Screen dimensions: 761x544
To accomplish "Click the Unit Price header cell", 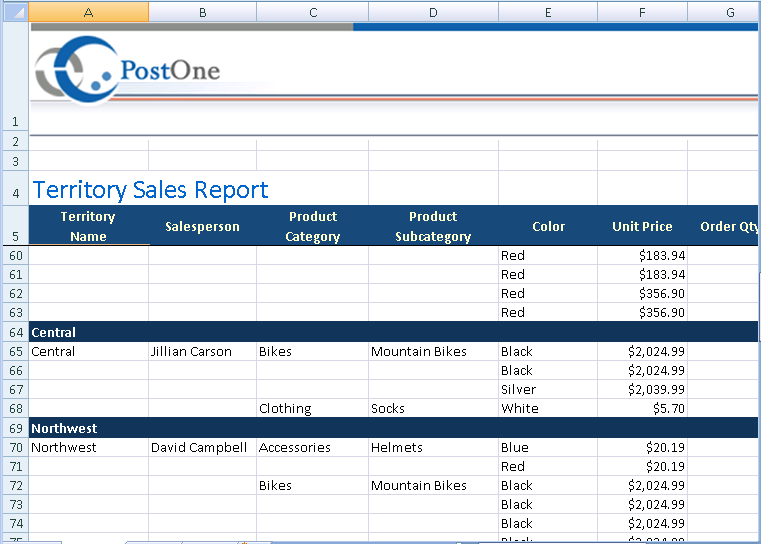I will [x=642, y=226].
